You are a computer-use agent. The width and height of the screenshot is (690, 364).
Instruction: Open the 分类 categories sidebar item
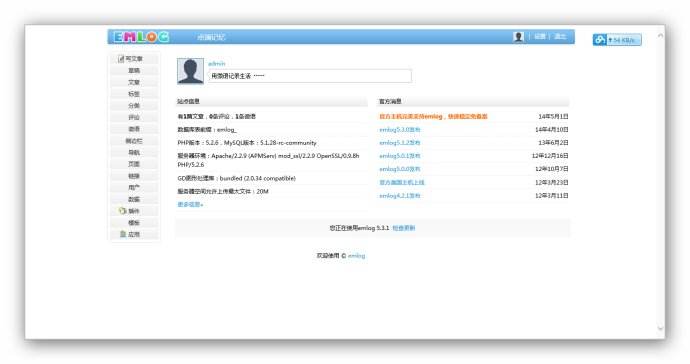[134, 106]
